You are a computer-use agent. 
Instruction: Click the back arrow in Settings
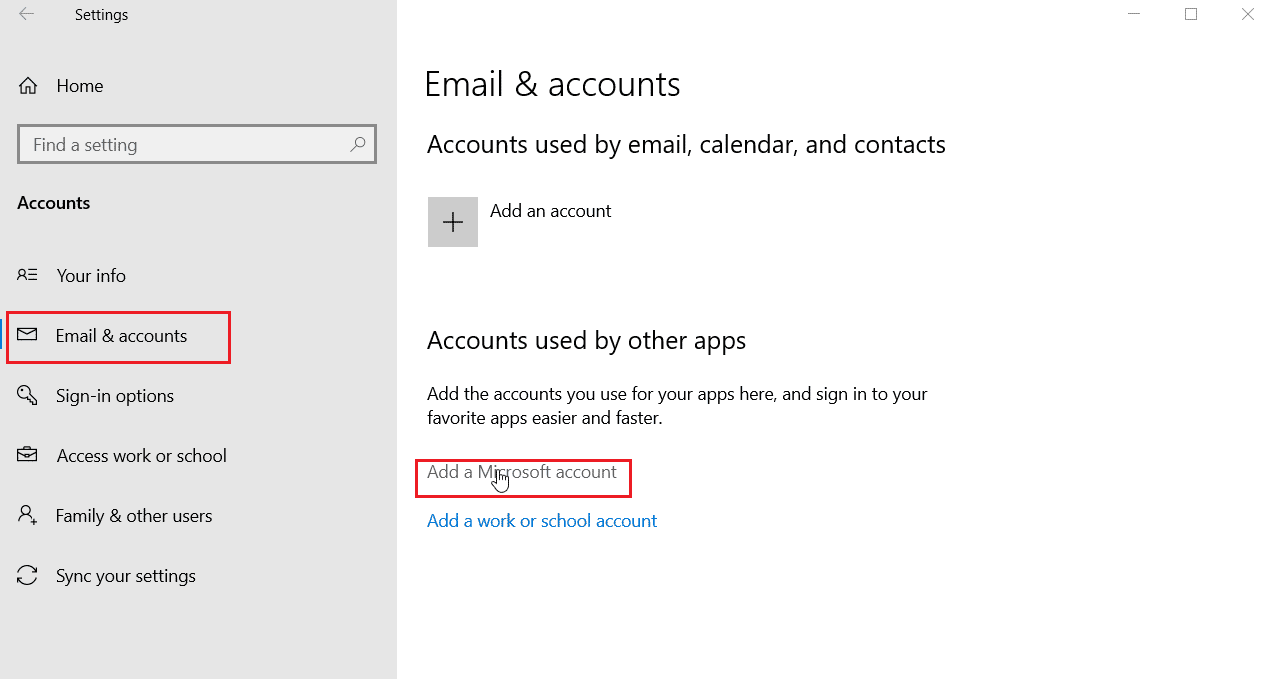coord(27,14)
